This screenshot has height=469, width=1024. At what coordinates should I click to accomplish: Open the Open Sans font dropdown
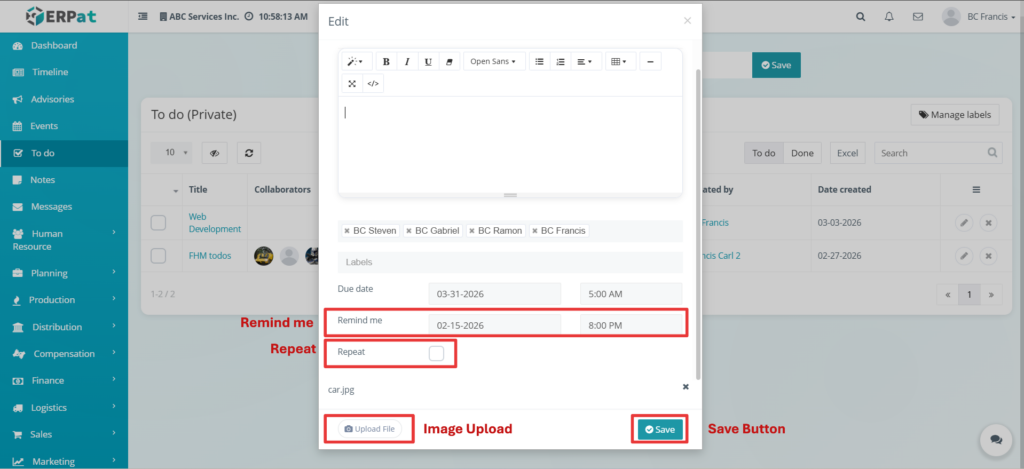pos(493,62)
